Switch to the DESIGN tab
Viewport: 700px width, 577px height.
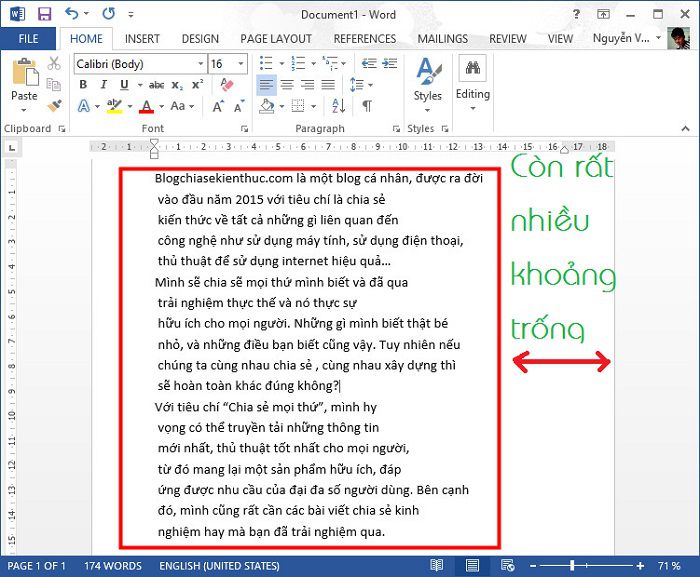pos(200,39)
